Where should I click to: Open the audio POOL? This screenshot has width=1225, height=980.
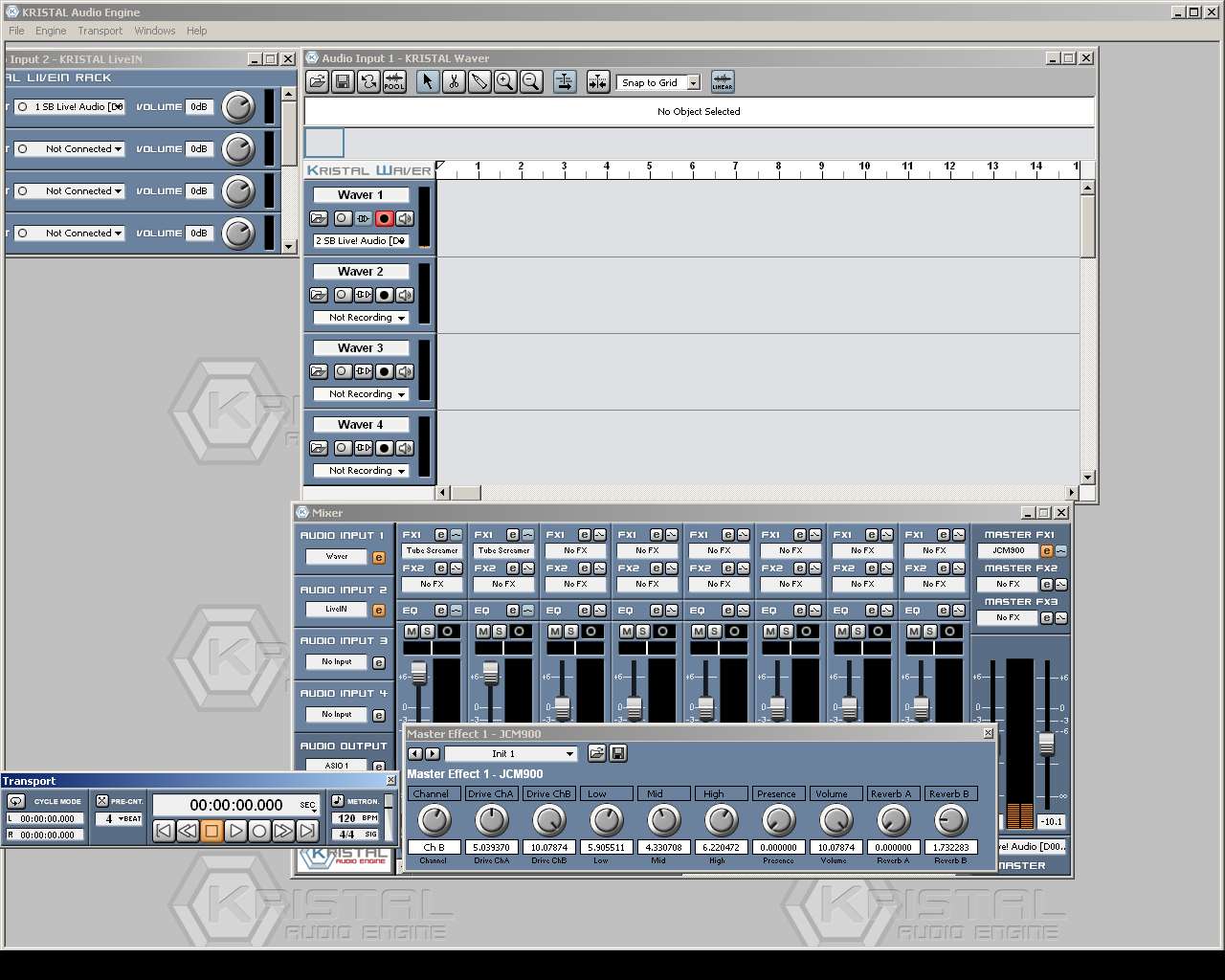394,82
